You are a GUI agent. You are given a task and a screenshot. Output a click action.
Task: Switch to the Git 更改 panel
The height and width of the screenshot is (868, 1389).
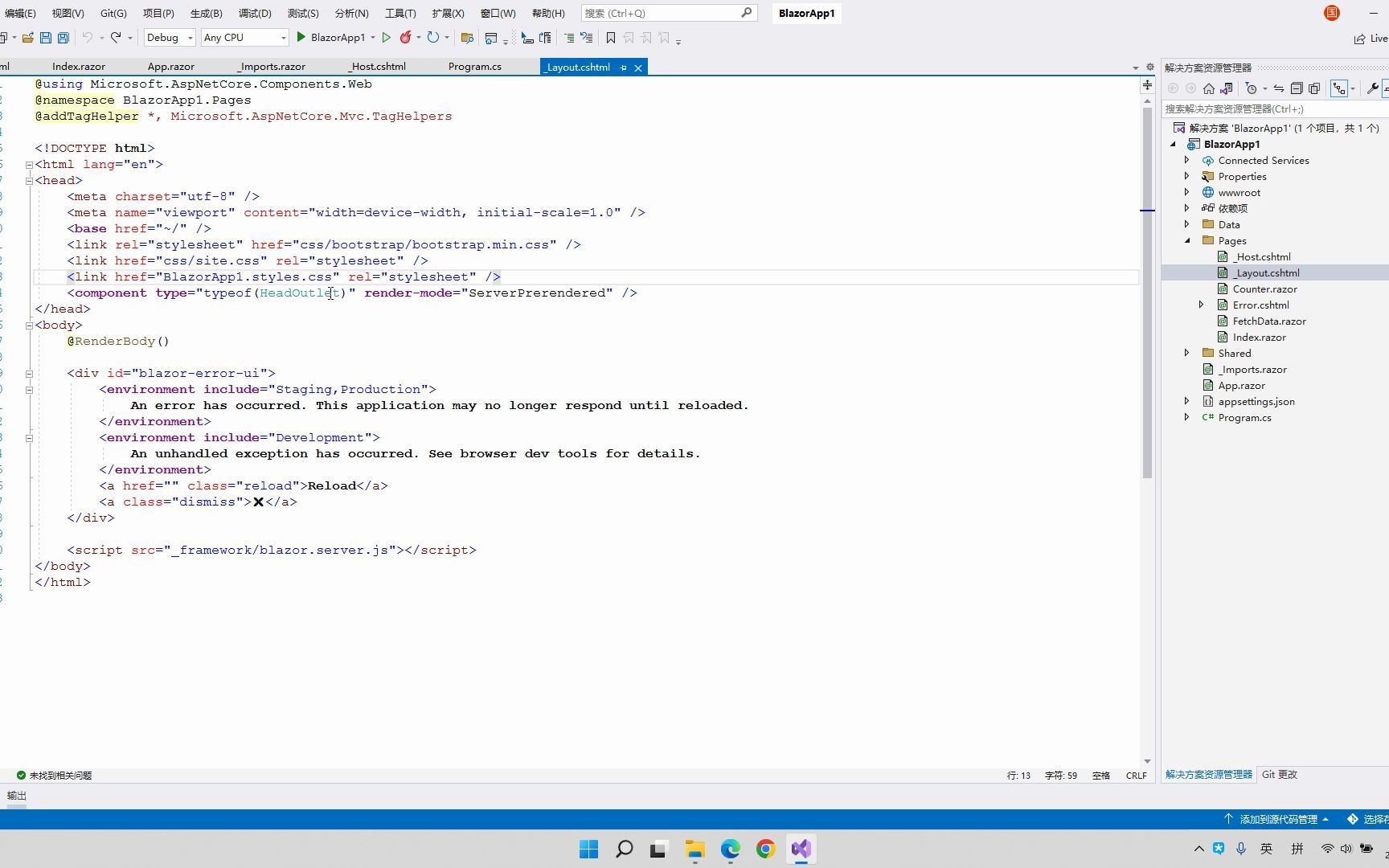point(1280,774)
